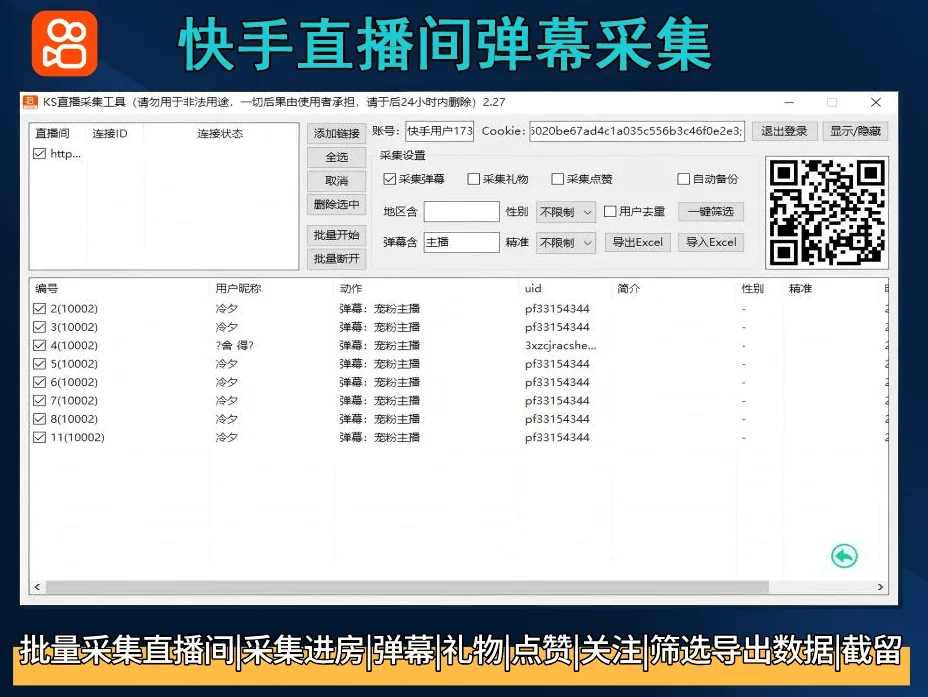The image size is (928, 697).
Task: Enable the 自动备份 checkbox
Action: [x=684, y=179]
